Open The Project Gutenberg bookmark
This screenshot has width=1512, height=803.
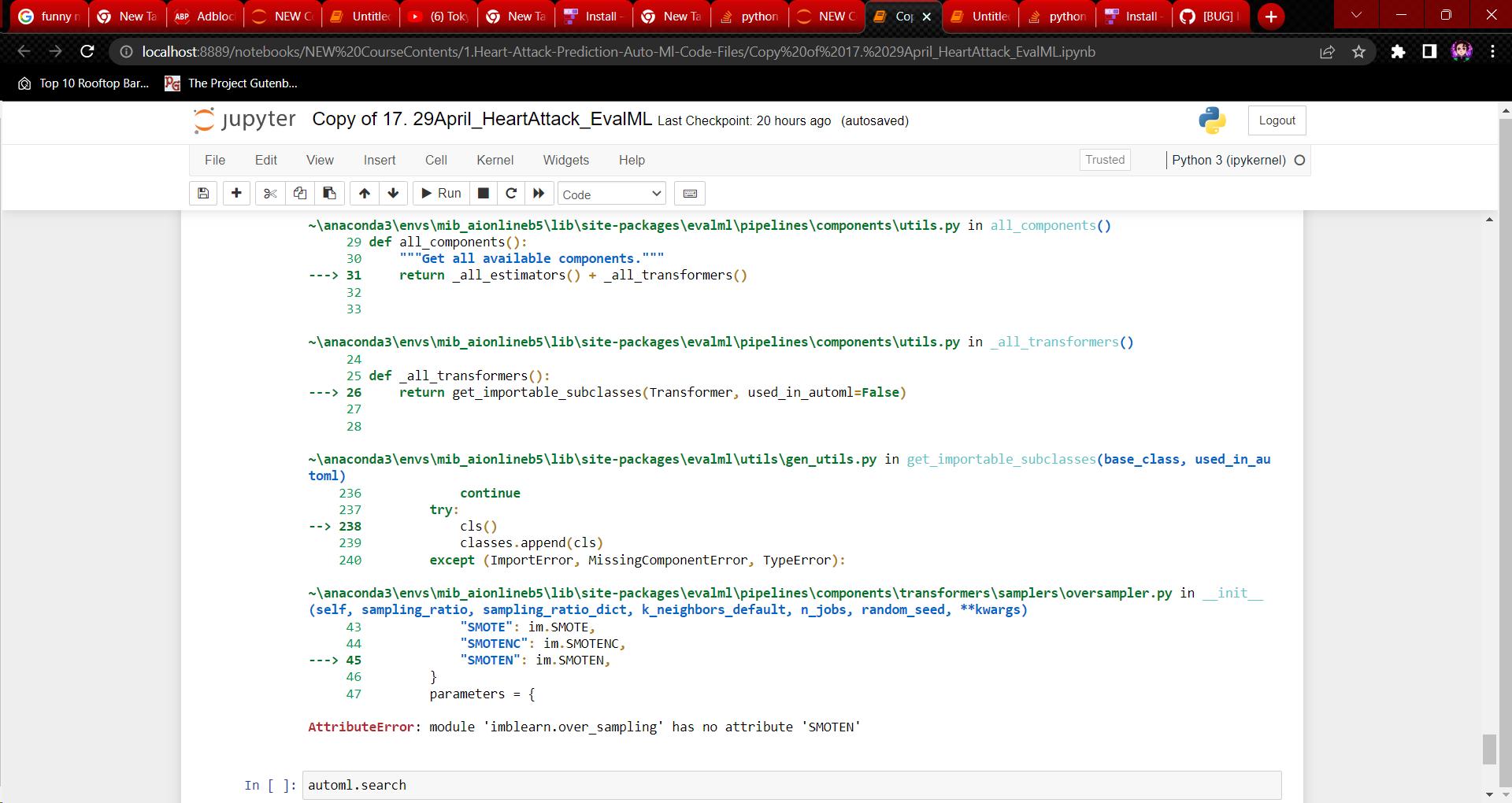click(232, 83)
